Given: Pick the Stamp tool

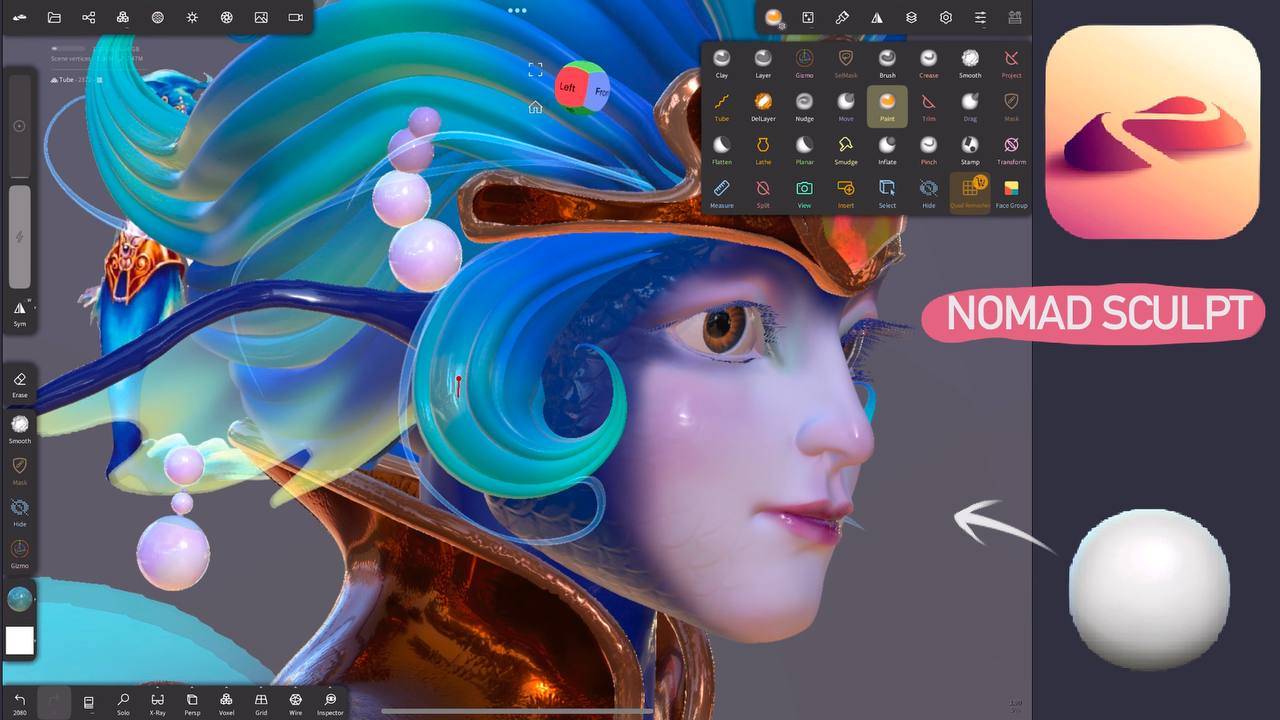Looking at the screenshot, I should click(x=970, y=150).
